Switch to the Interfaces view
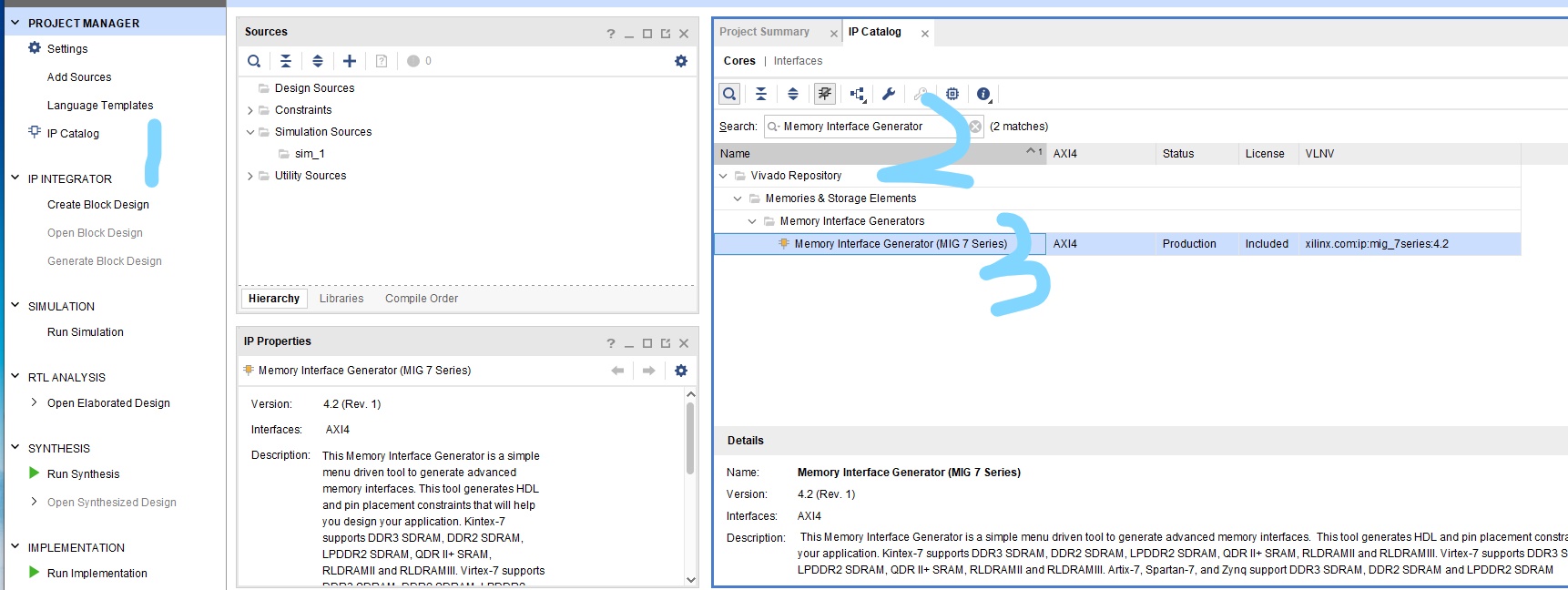Screen dimensions: 1568x590 pos(798,61)
